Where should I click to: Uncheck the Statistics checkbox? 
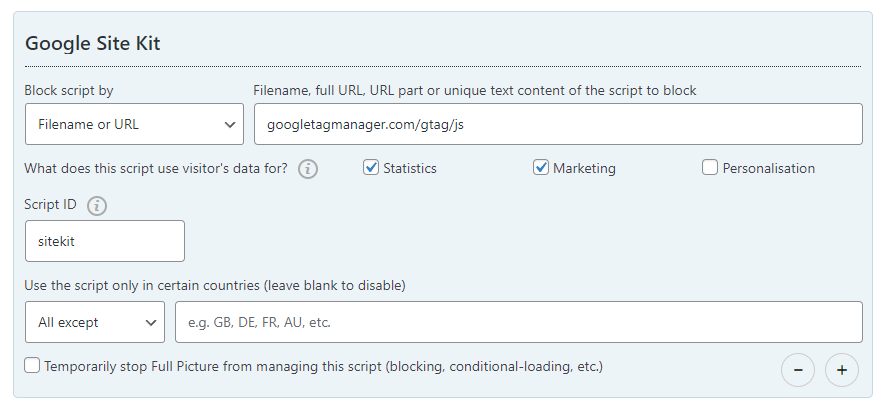point(371,168)
